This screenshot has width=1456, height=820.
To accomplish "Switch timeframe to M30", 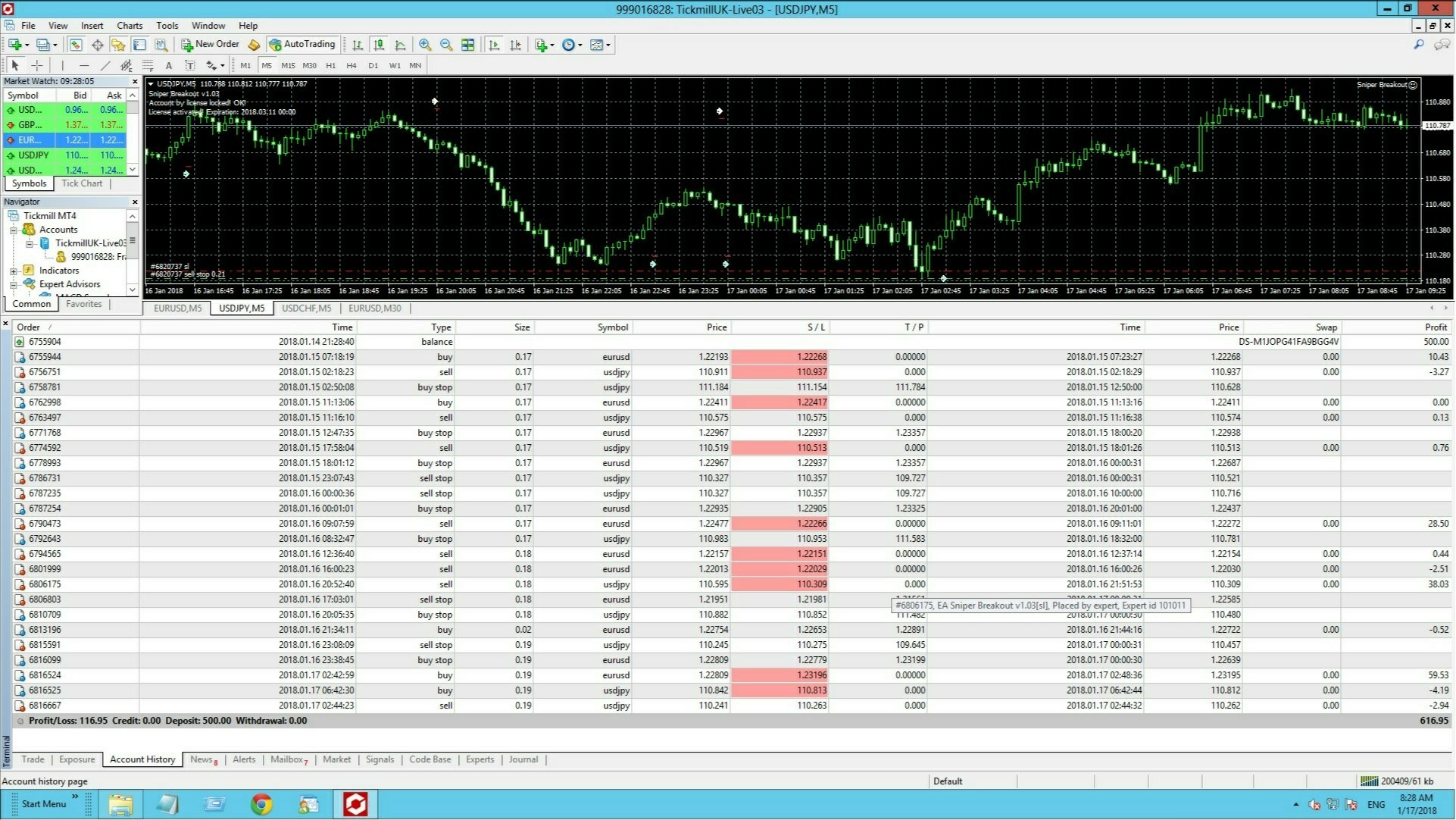I will pyautogui.click(x=309, y=66).
